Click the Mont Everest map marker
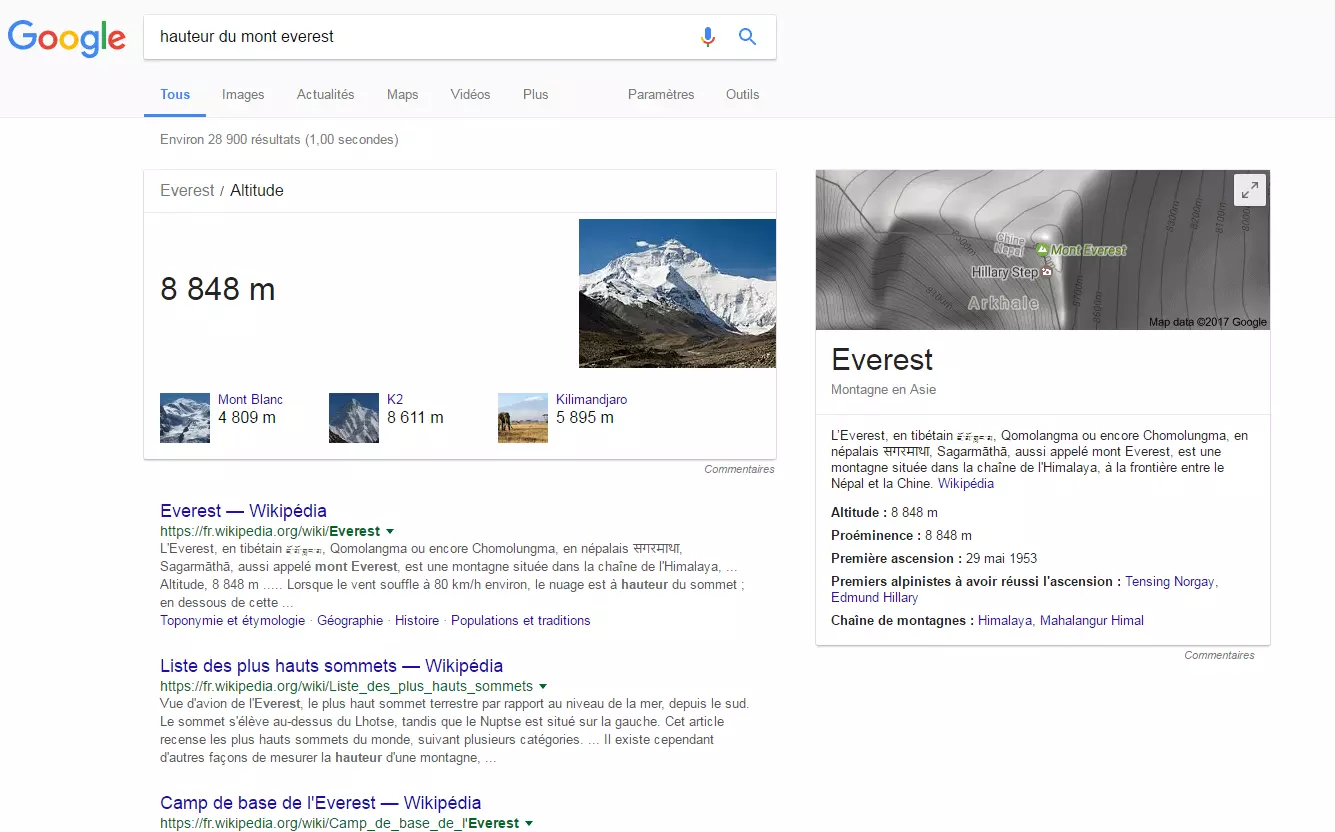Image resolution: width=1335 pixels, height=832 pixels. coord(1042,249)
